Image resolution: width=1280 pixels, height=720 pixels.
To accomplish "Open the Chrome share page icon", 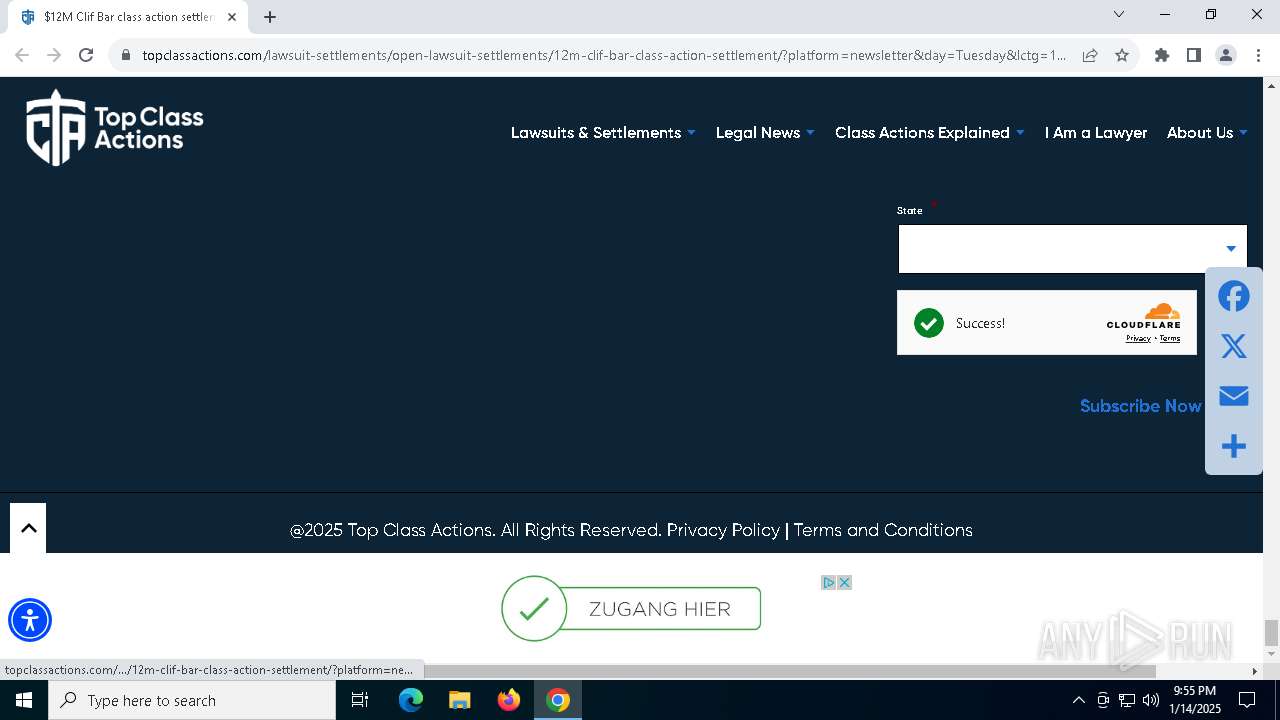I will coord(1090,55).
